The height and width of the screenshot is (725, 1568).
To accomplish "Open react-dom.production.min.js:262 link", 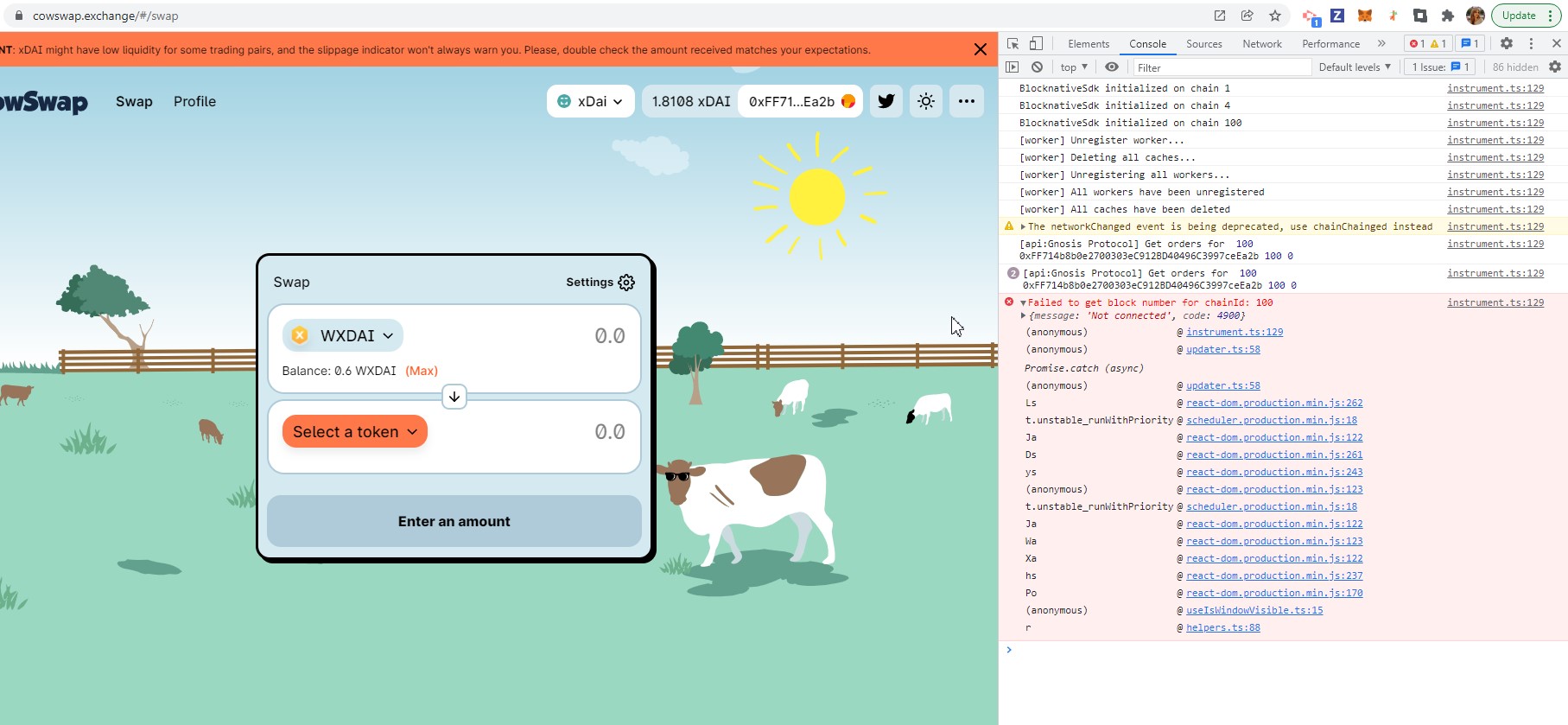I will 1274,403.
